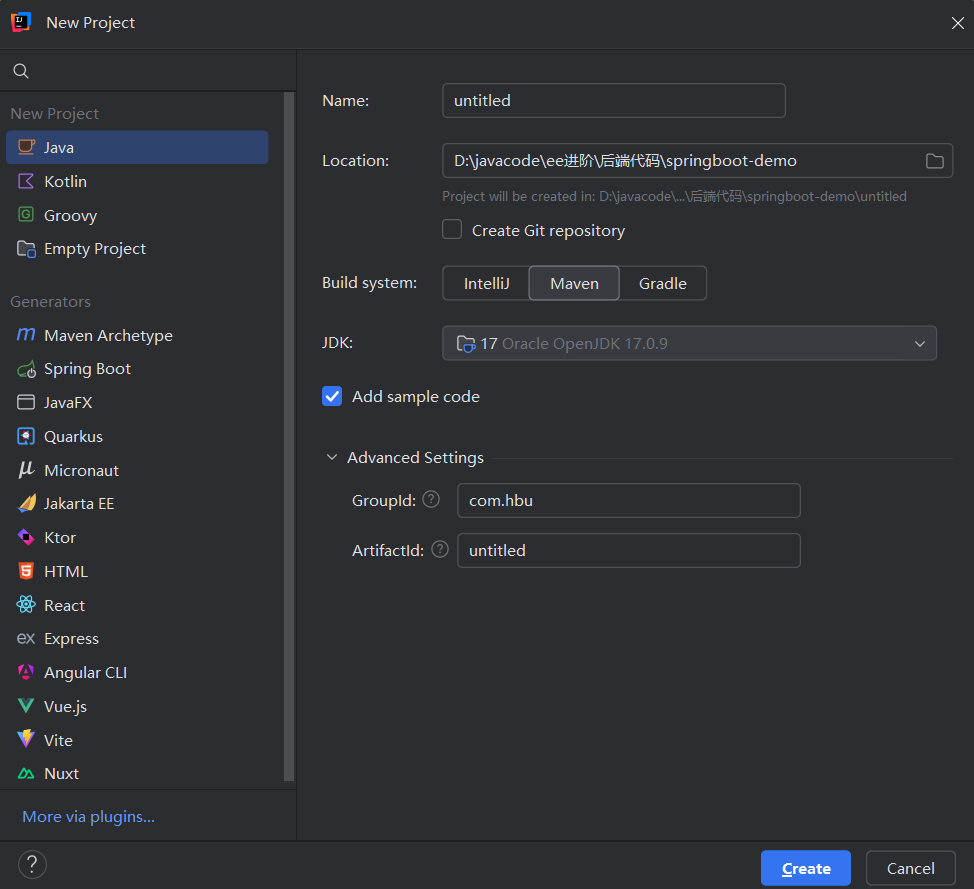Click the Nuxt mountain icon
The width and height of the screenshot is (974, 889).
point(26,773)
